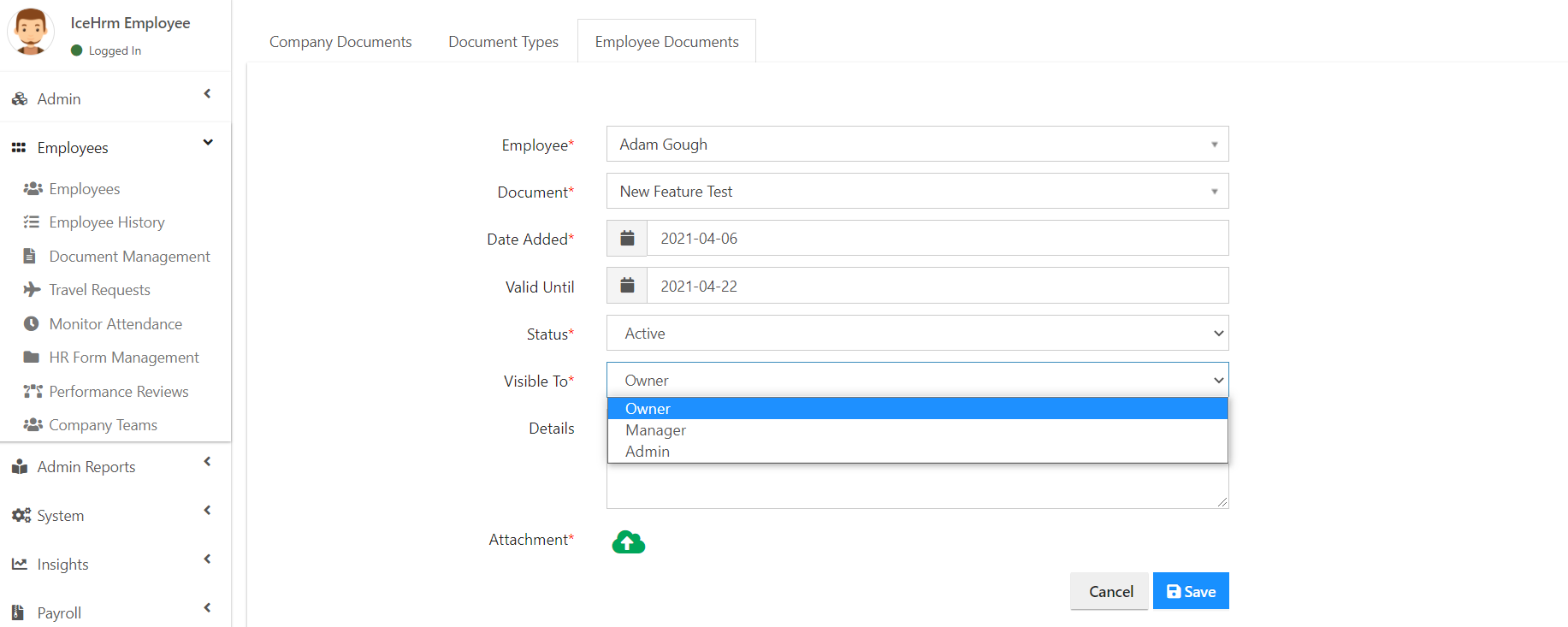The height and width of the screenshot is (627, 1568).
Task: Open Employee History sidebar link
Action: point(107,222)
